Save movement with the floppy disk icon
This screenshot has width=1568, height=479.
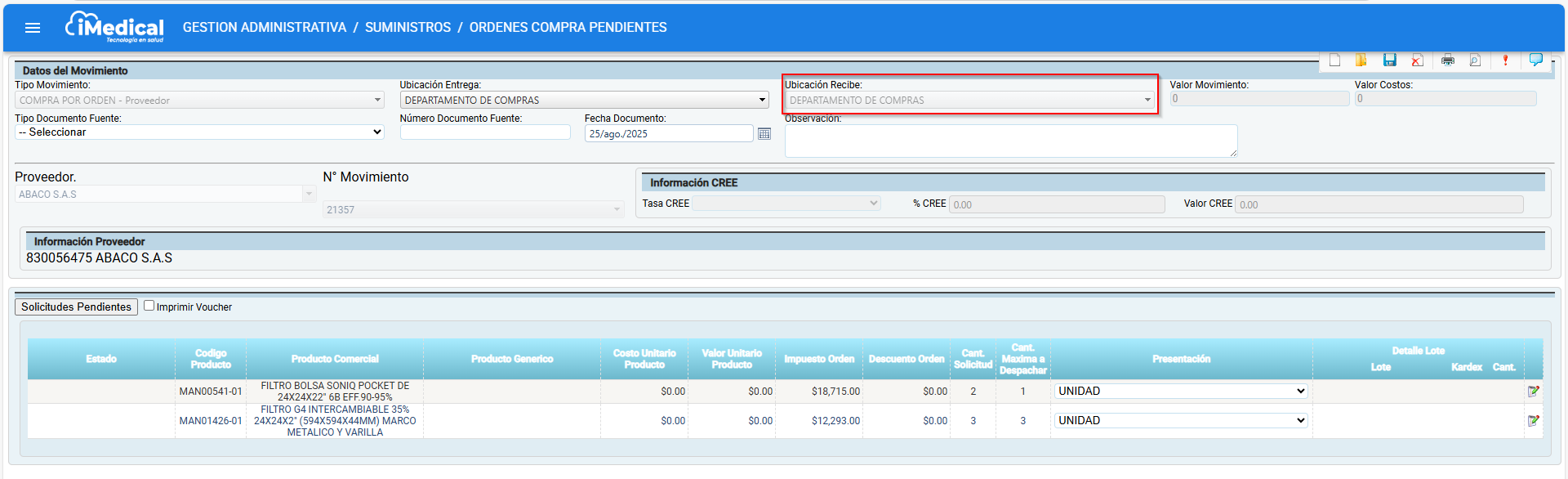tap(1389, 60)
